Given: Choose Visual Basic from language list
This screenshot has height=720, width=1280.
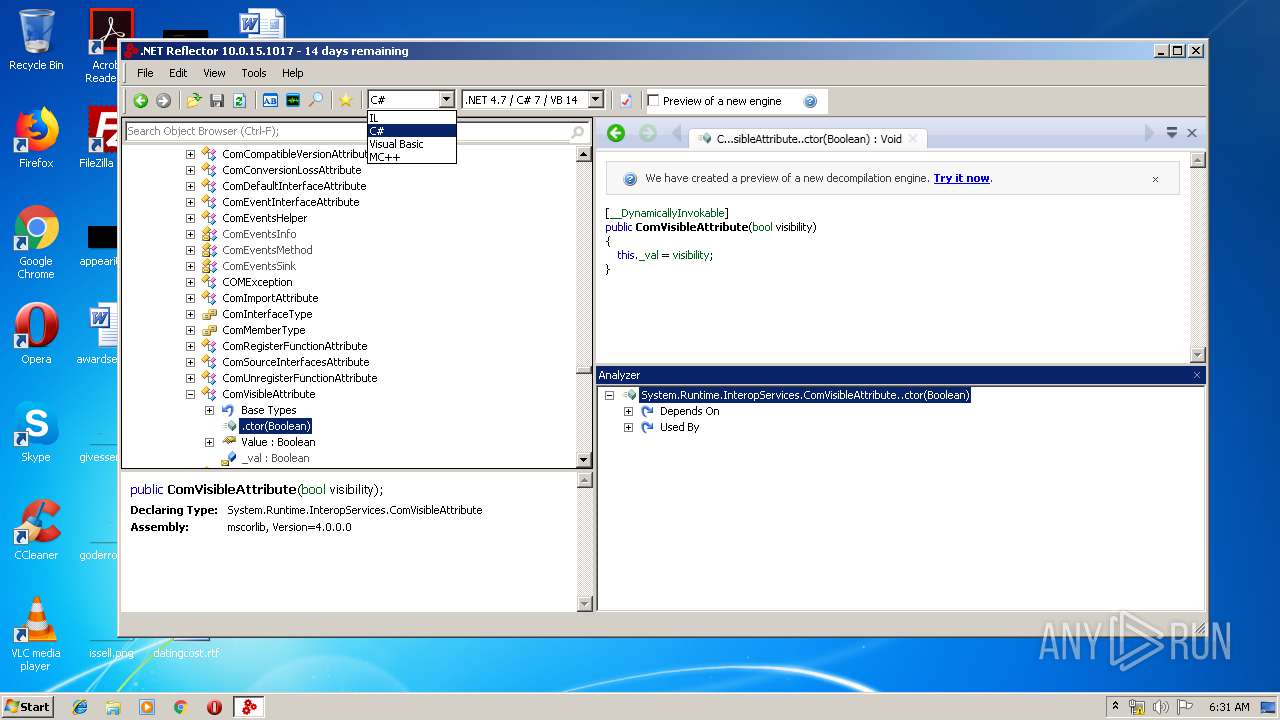Looking at the screenshot, I should 412,144.
